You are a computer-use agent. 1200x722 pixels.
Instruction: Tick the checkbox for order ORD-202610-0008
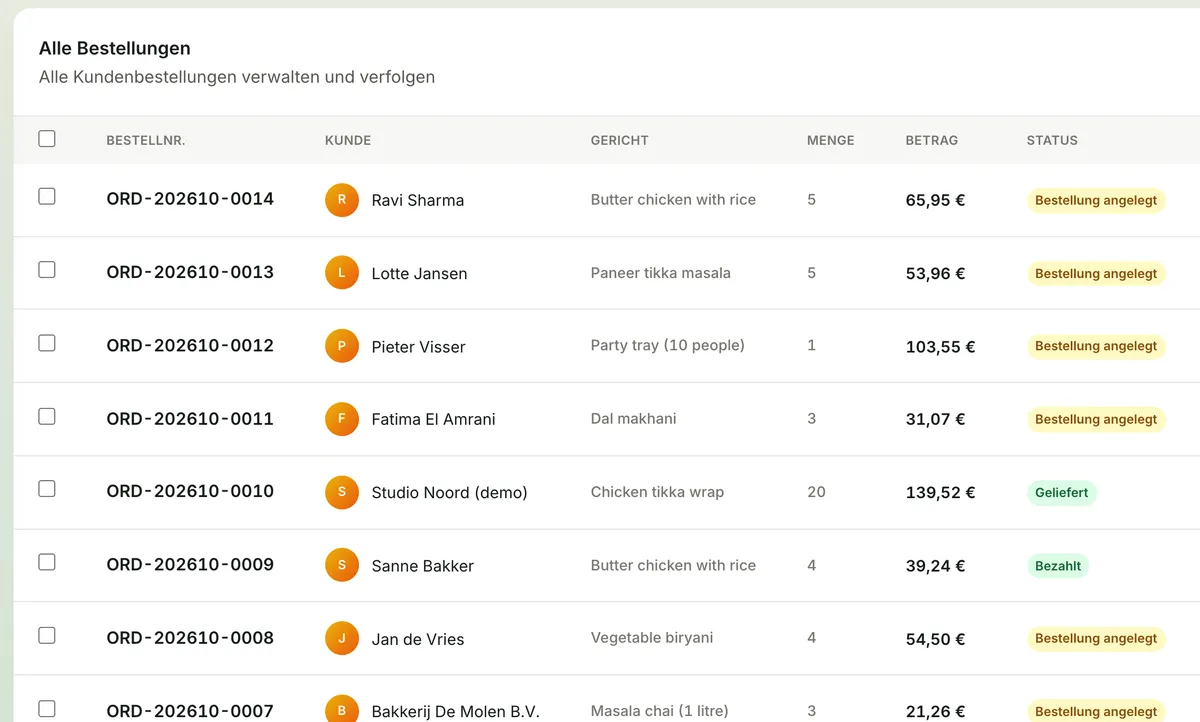[x=47, y=635]
